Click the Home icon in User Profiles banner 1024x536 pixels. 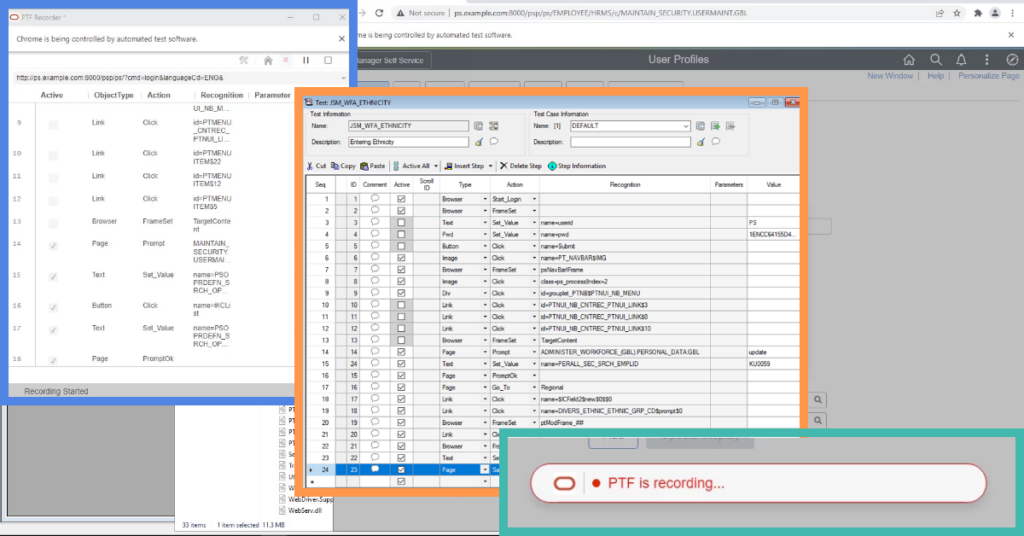(x=909, y=59)
